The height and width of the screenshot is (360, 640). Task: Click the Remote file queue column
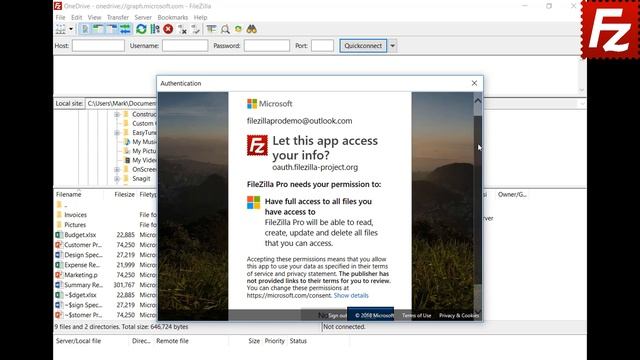click(172, 341)
